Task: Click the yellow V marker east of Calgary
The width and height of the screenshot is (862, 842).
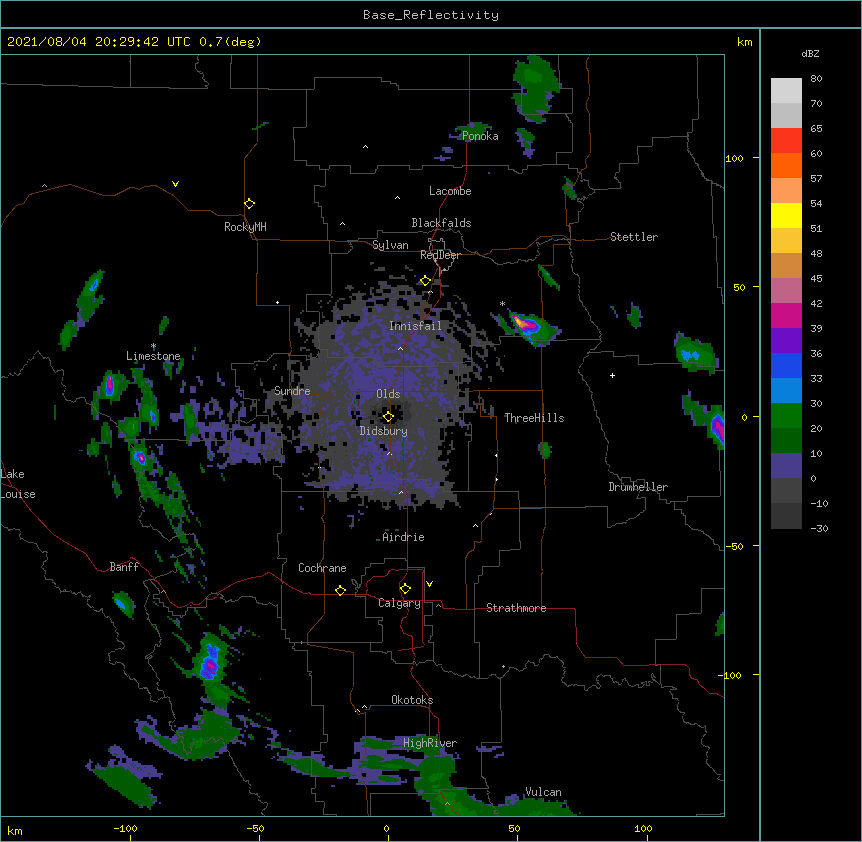Action: [429, 584]
